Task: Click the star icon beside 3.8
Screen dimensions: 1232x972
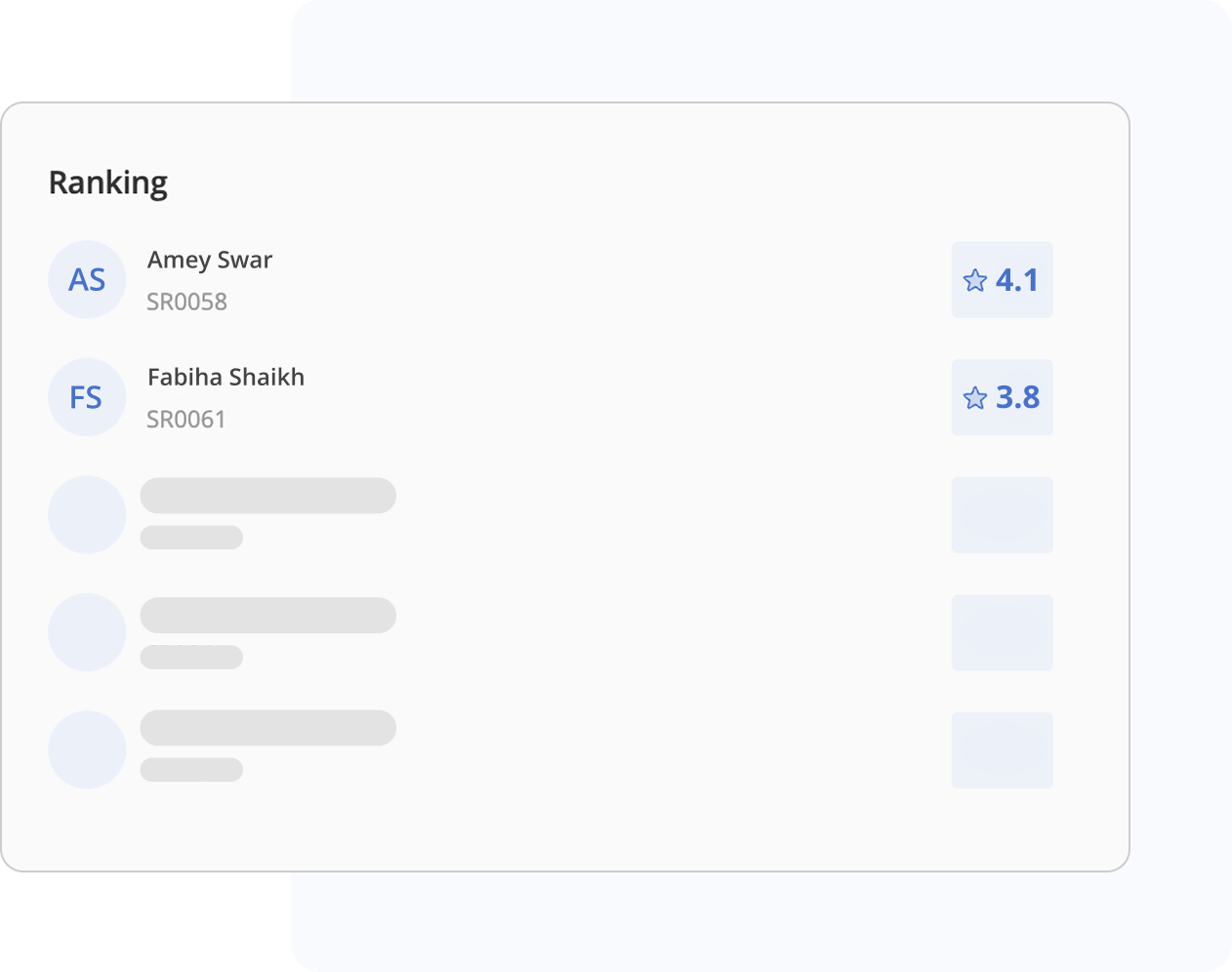Action: pos(975,398)
